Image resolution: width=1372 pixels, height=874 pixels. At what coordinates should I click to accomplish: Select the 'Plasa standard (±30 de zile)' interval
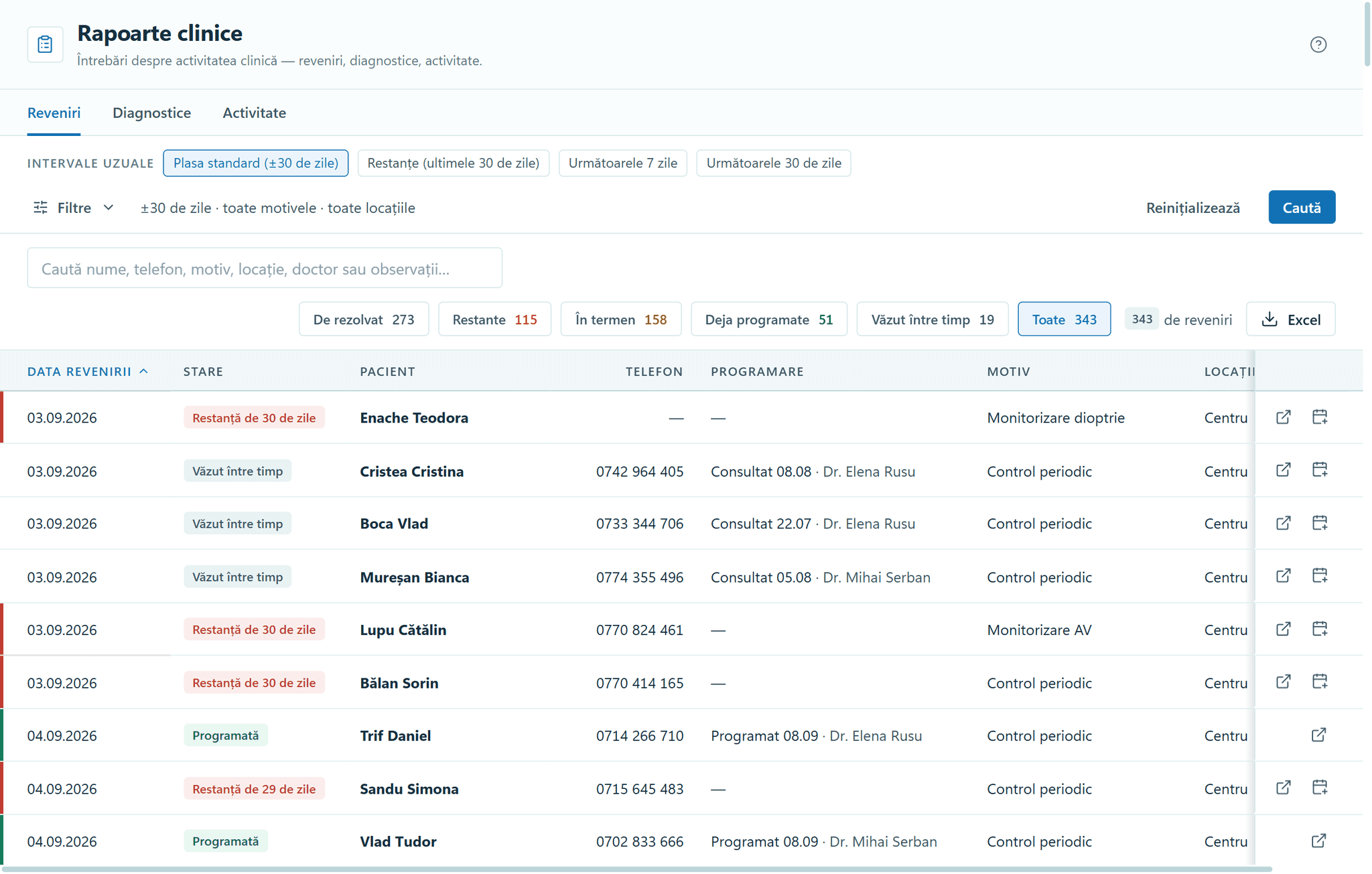[x=255, y=163]
